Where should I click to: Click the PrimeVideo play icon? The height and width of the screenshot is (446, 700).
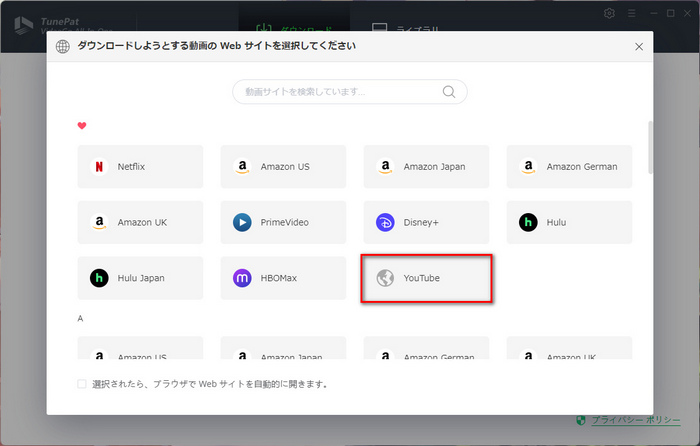pos(242,222)
